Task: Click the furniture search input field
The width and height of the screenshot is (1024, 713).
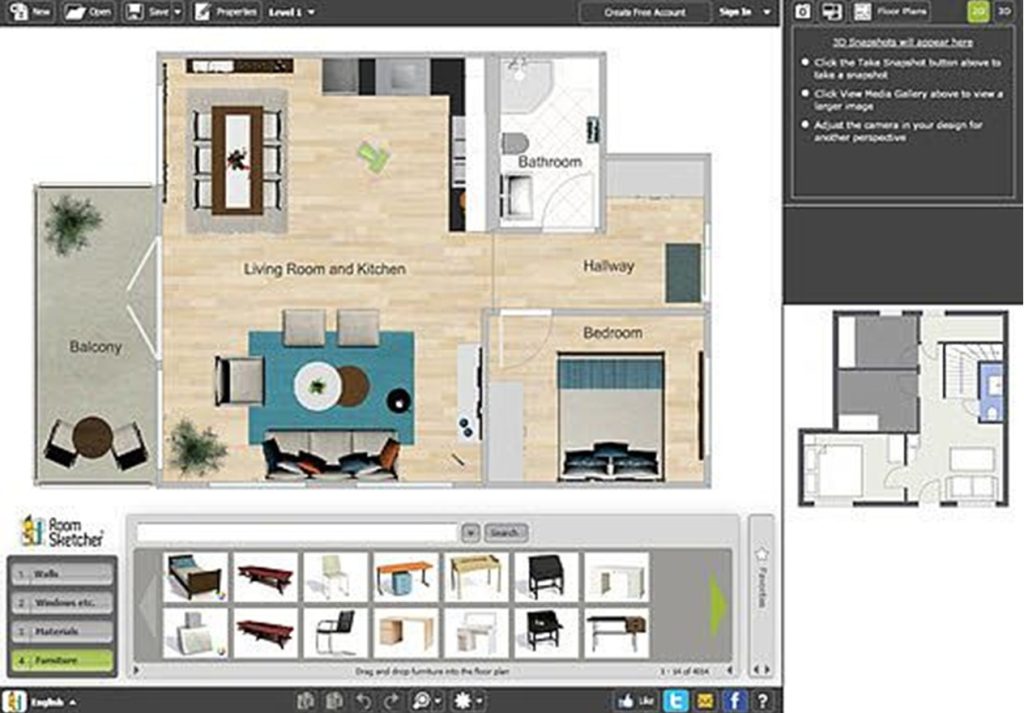Action: click(300, 533)
